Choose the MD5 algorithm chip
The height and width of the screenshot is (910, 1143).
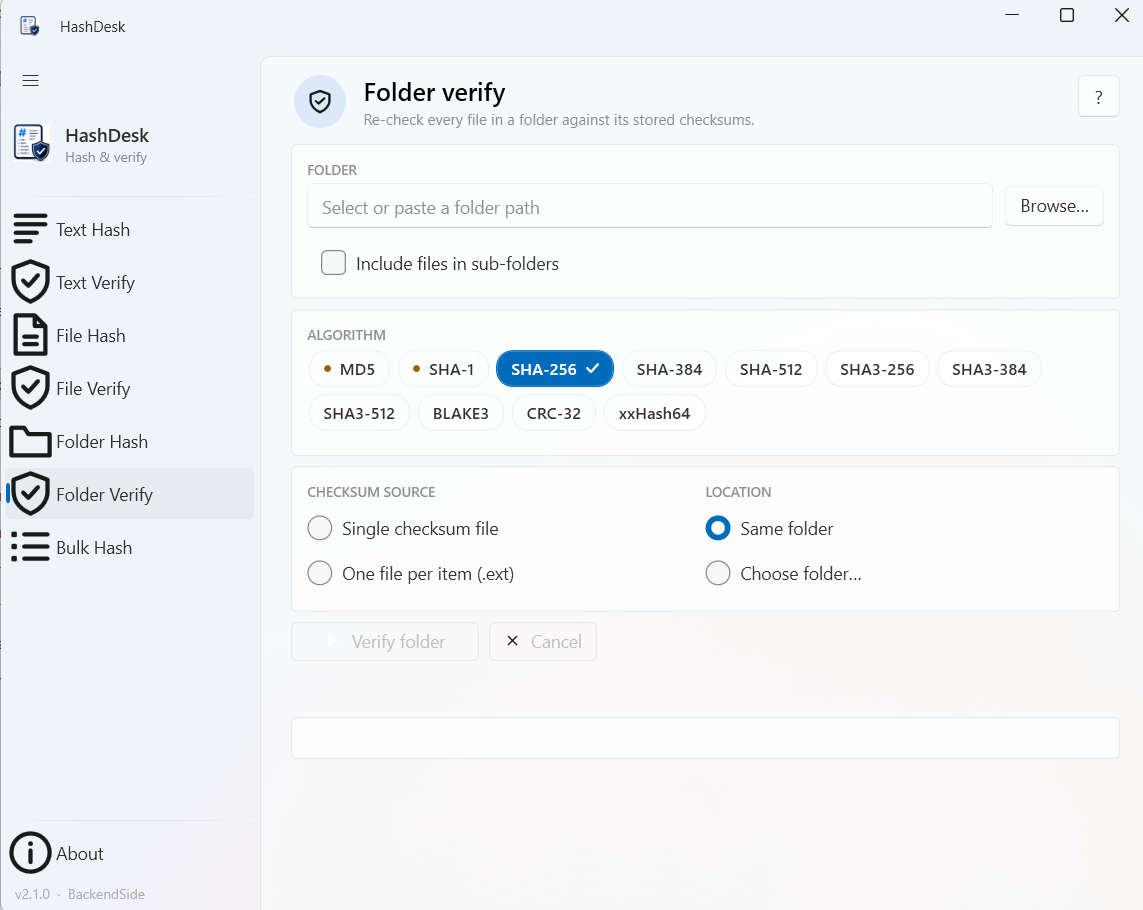coord(349,369)
